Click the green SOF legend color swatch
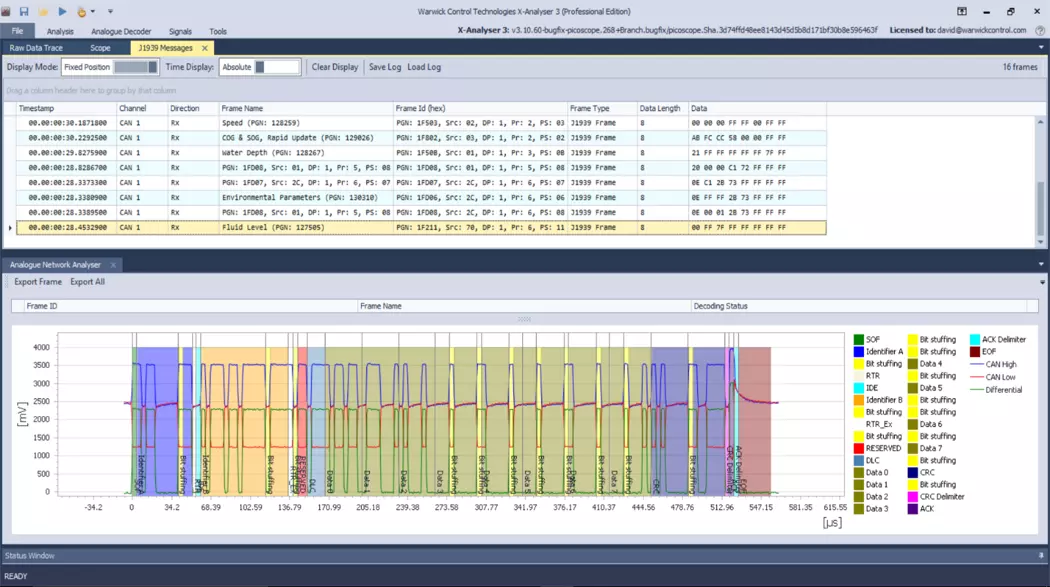The image size is (1050, 587). click(x=859, y=340)
